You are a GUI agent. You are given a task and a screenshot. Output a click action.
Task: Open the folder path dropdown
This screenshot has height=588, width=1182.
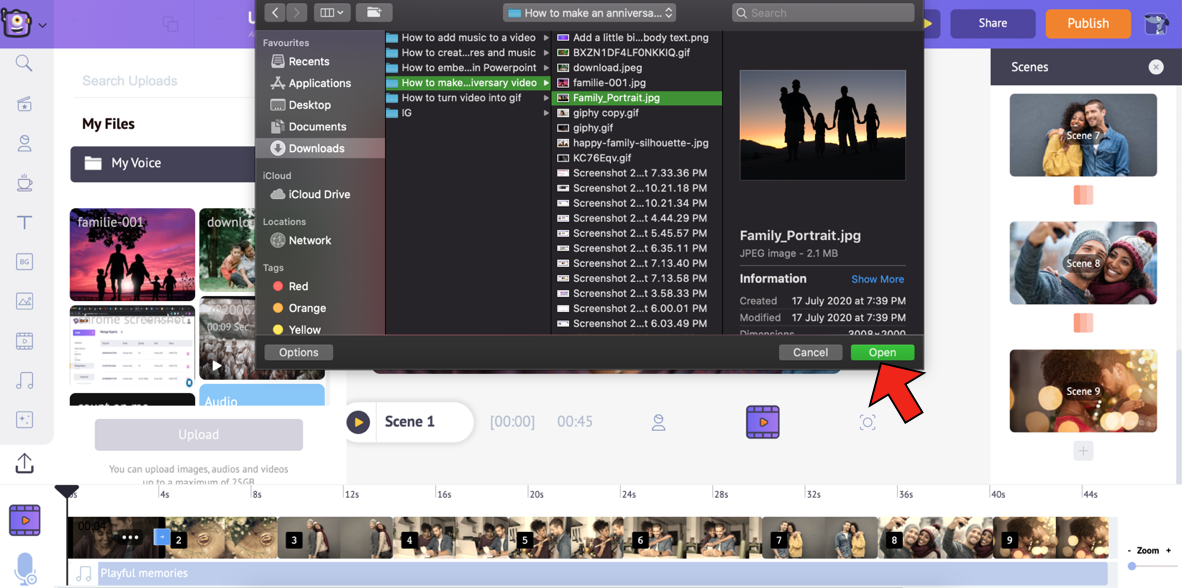[590, 13]
